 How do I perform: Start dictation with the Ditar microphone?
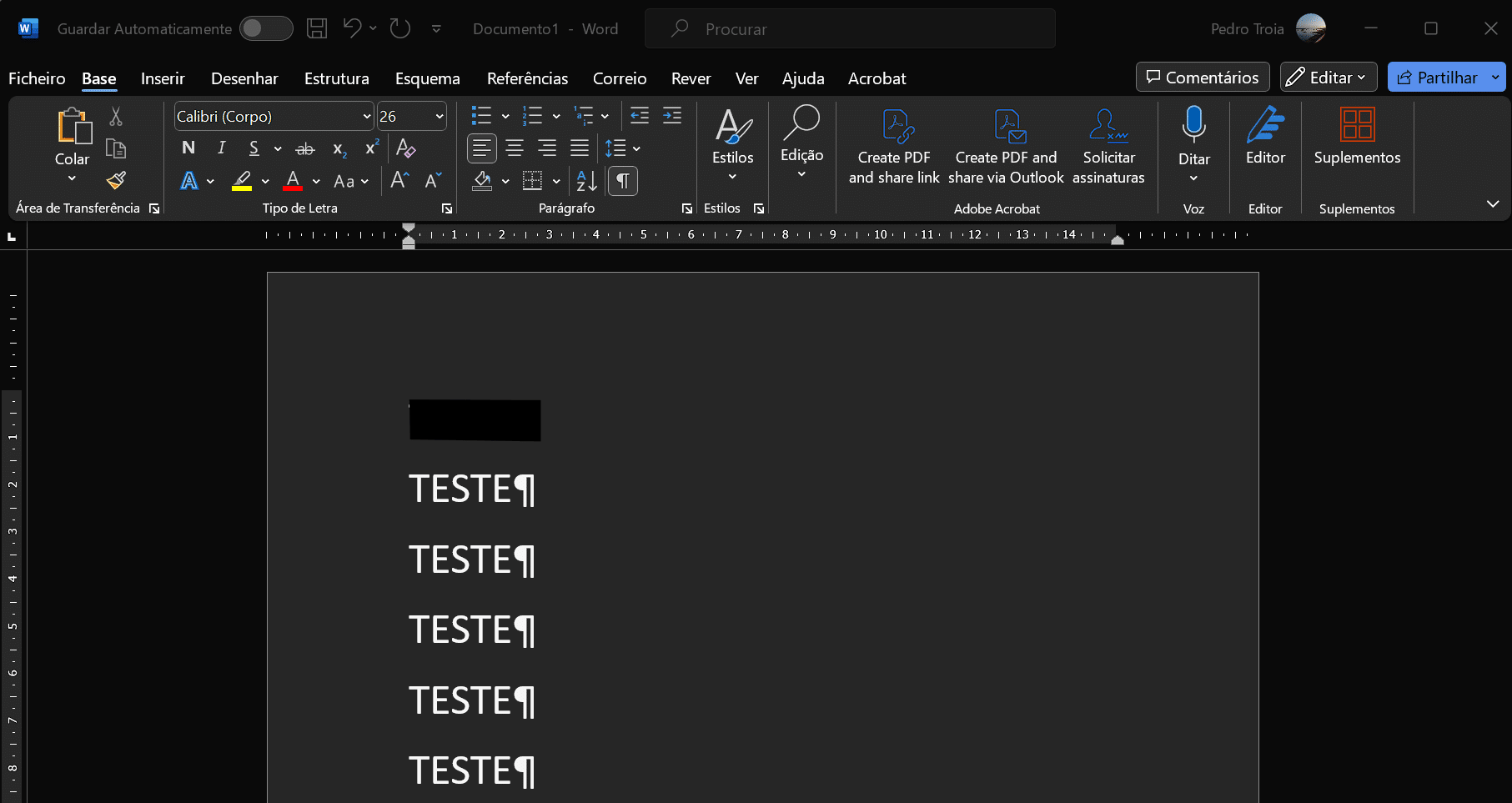(x=1193, y=125)
